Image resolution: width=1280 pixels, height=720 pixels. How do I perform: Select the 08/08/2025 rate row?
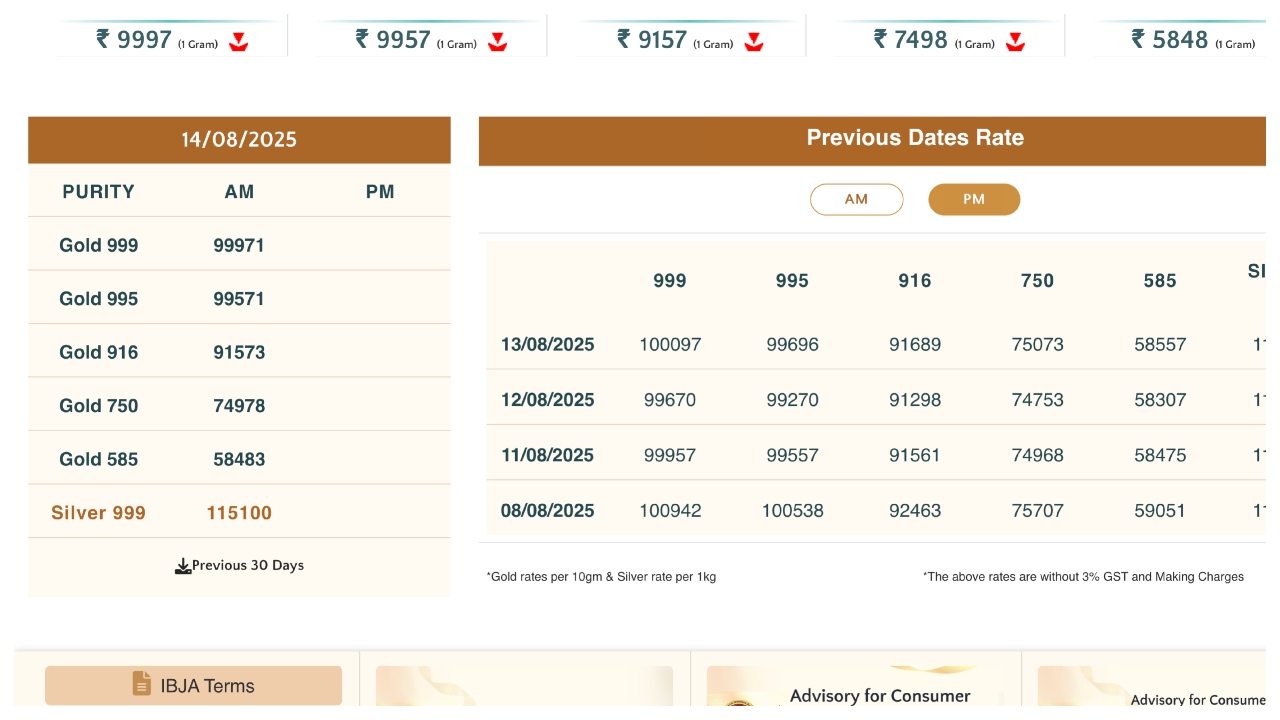[x=548, y=511]
